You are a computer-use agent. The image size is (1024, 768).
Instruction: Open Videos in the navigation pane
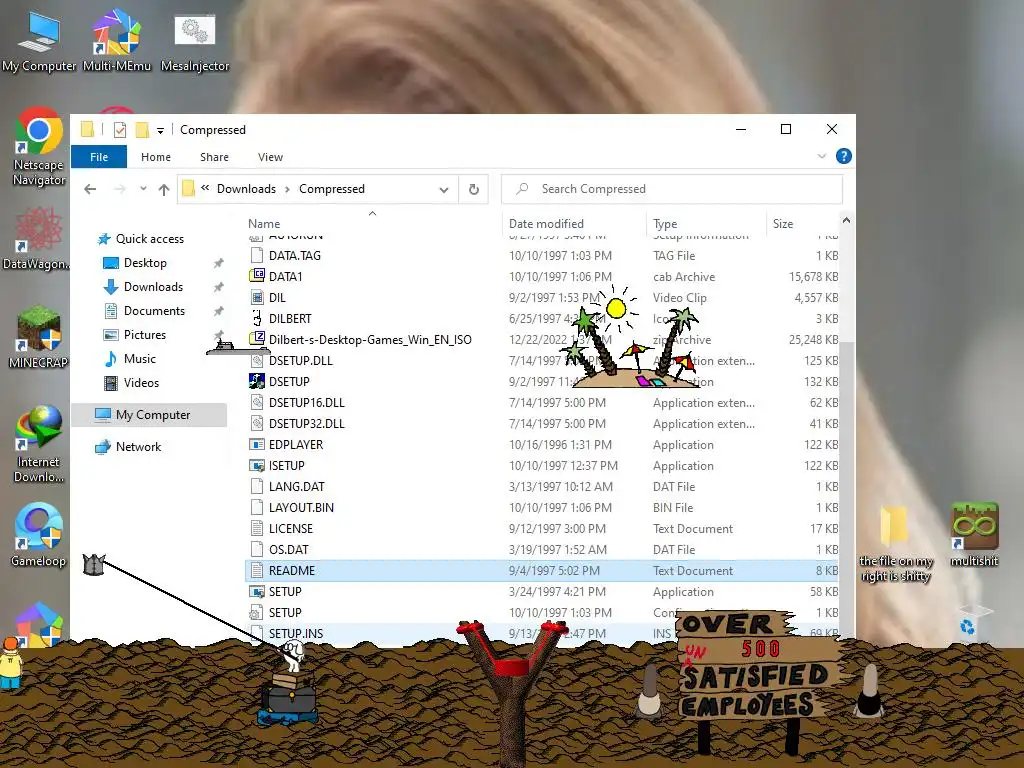141,383
